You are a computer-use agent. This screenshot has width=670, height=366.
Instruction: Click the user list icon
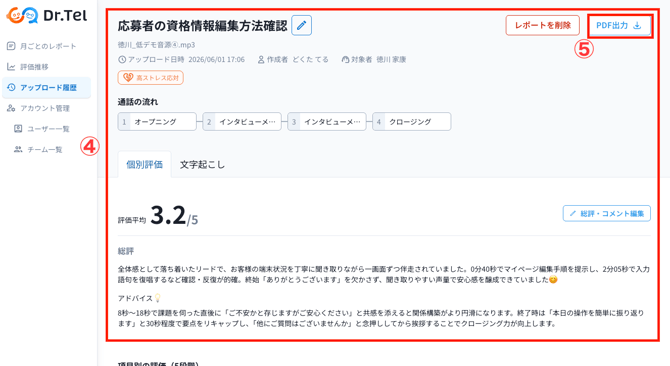tap(18, 129)
